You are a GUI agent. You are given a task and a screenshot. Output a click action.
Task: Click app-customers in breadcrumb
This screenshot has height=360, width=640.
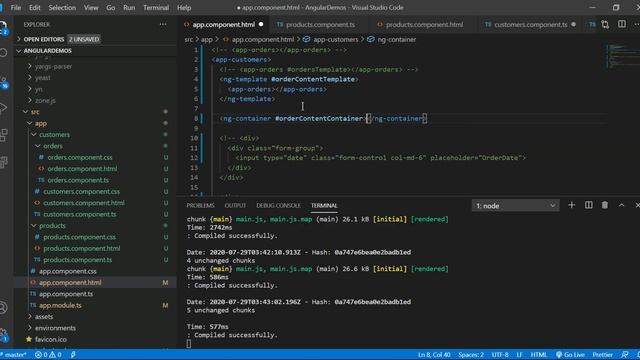336,40
